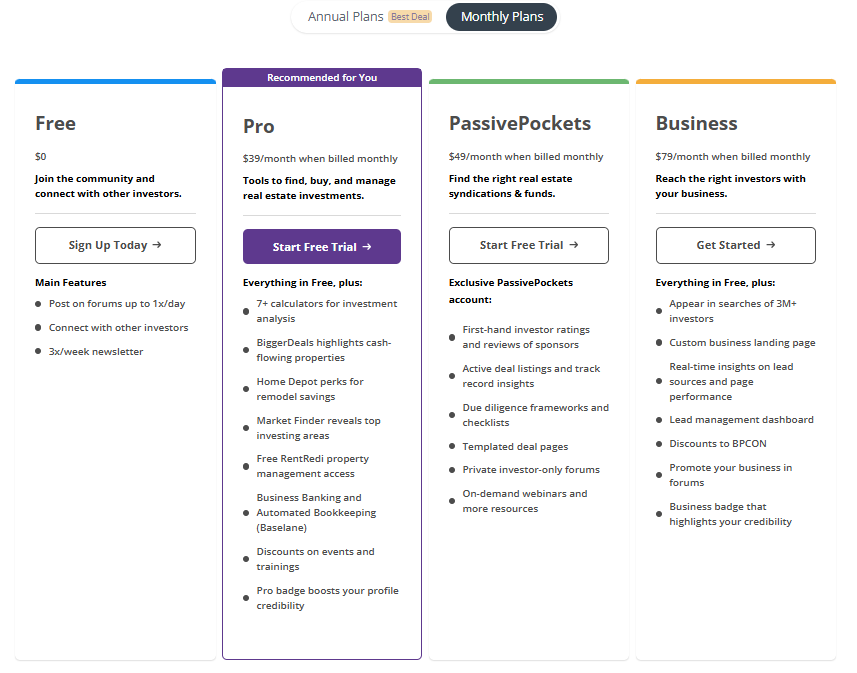
Task: Click the Sign Up Today button
Action: (x=115, y=245)
